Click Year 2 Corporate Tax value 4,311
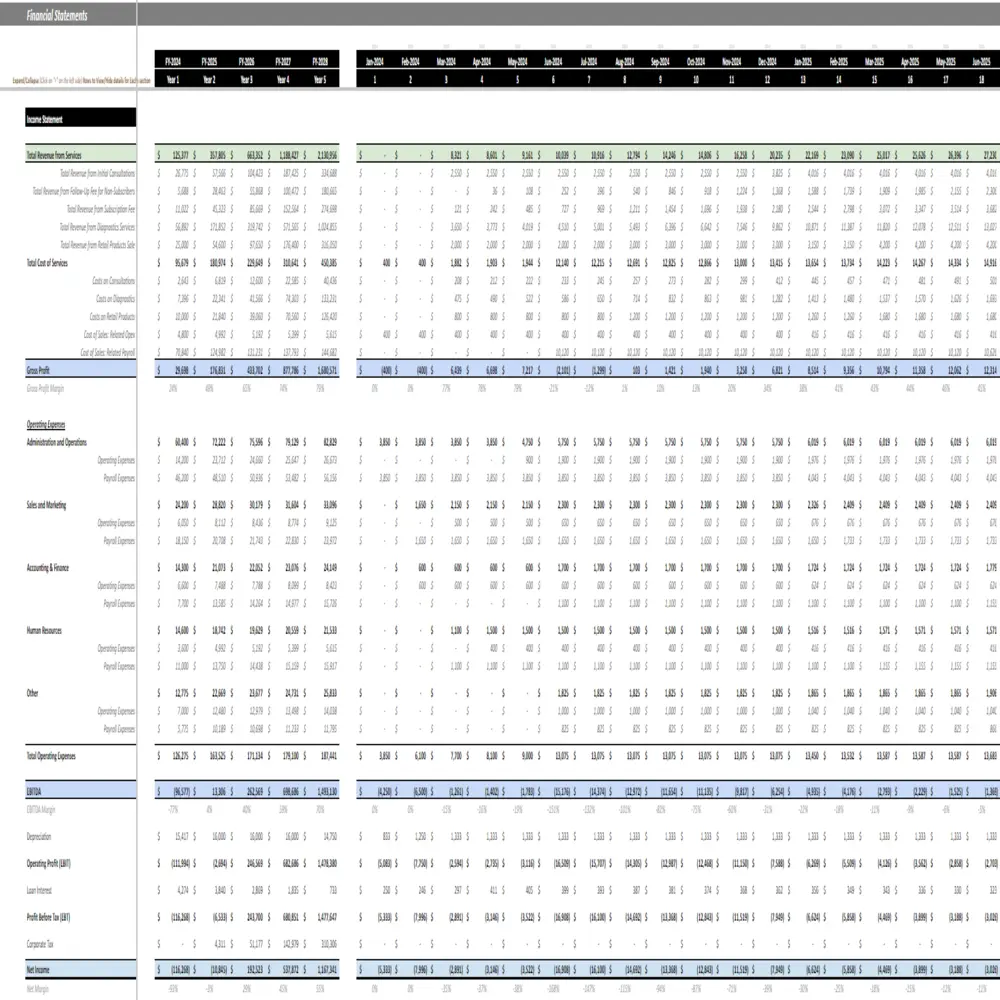The image size is (1000, 1000). tap(219, 944)
